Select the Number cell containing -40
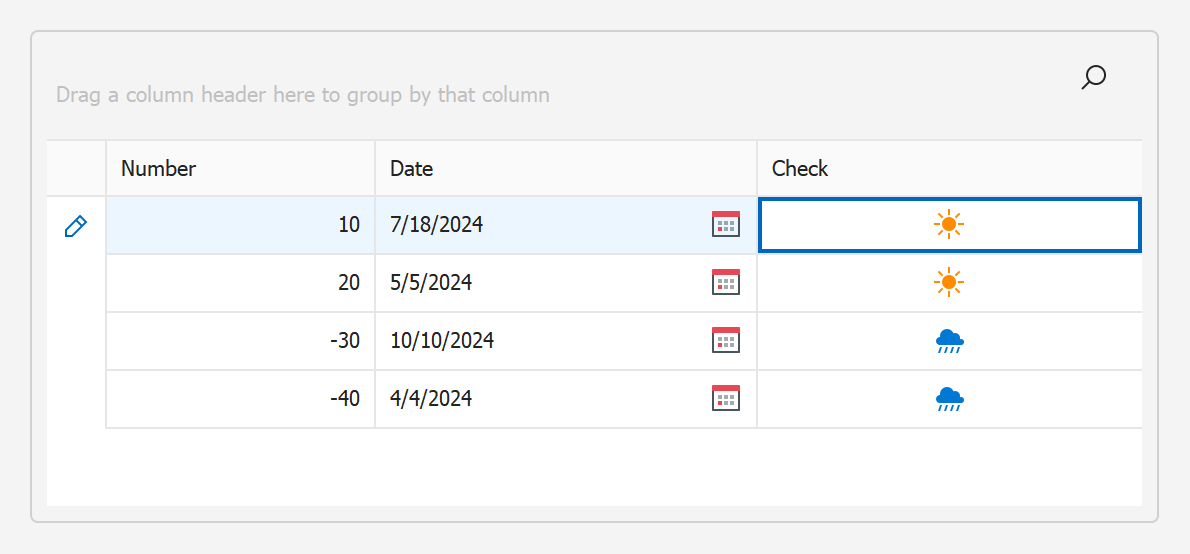Viewport: 1190px width, 554px height. [x=240, y=399]
